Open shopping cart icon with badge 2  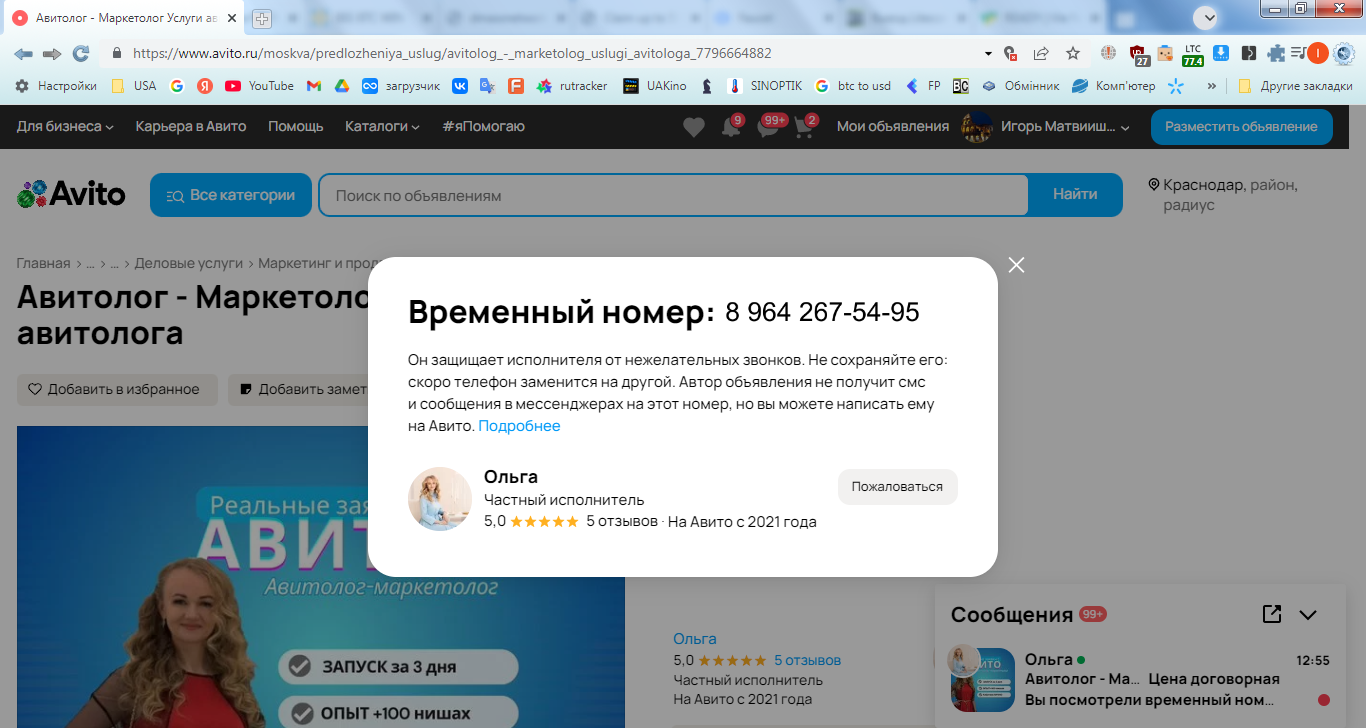pyautogui.click(x=805, y=127)
